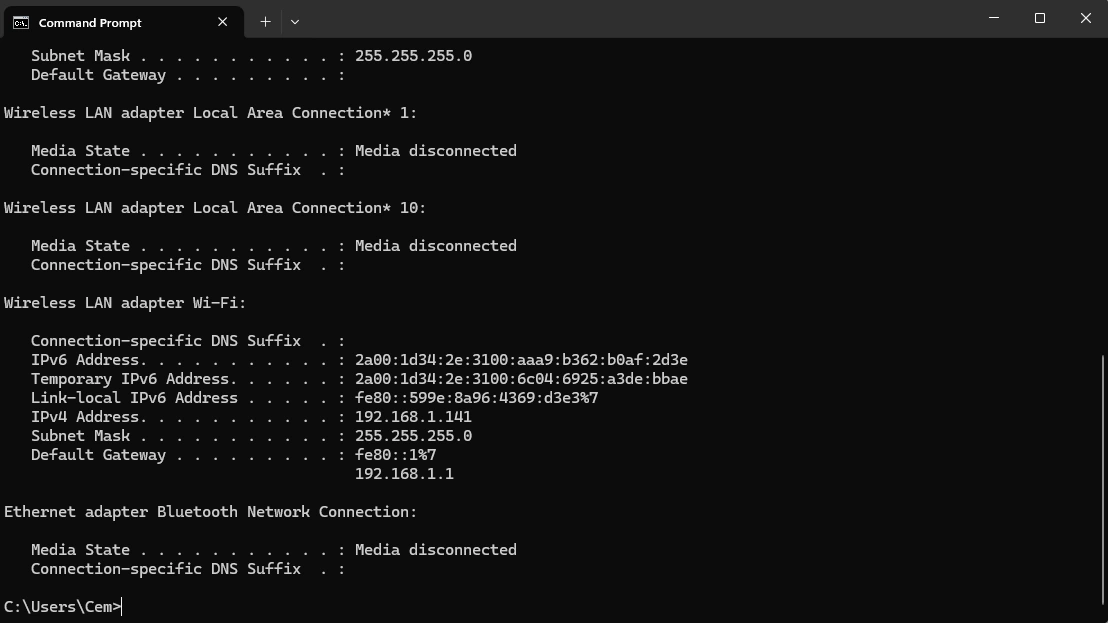Screen dimensions: 1108x623
Task: Click the minimize window icon
Action: tap(993, 18)
